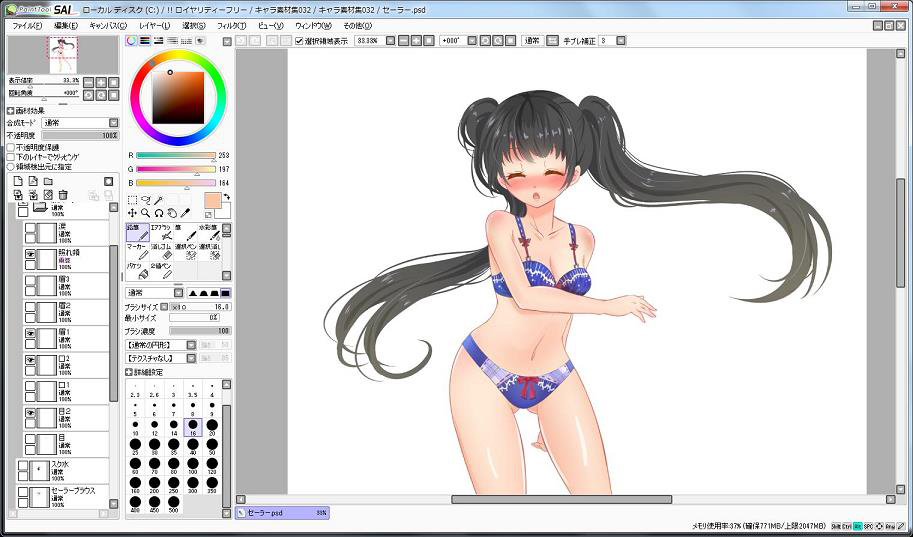The height and width of the screenshot is (537, 913).
Task: Enable 不透明度保護 opacity protect checkbox
Action: click(x=11, y=147)
